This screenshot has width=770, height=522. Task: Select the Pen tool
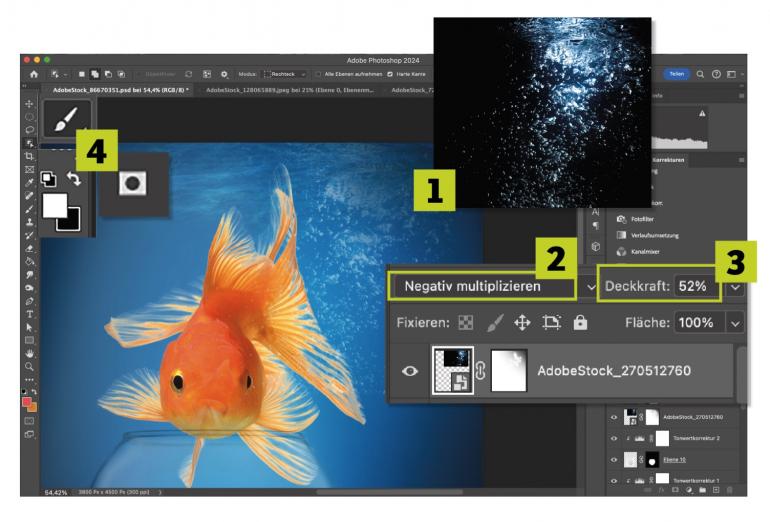point(29,301)
